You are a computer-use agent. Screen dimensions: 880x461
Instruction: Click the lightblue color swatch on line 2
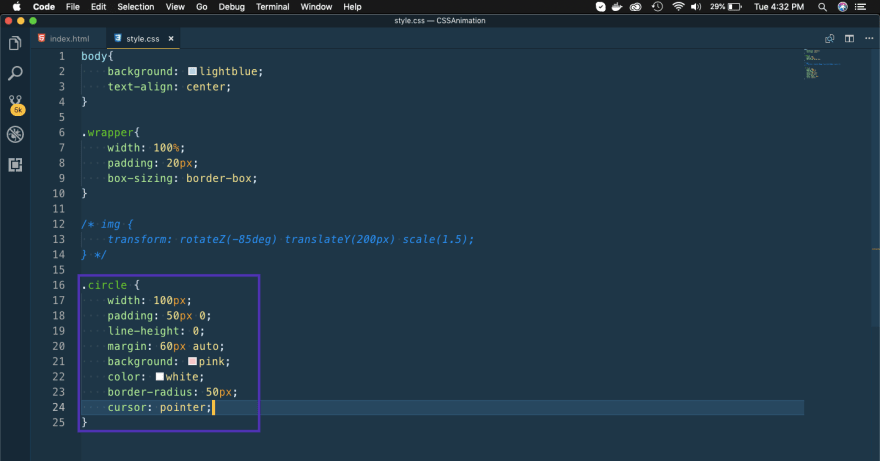pos(192,71)
